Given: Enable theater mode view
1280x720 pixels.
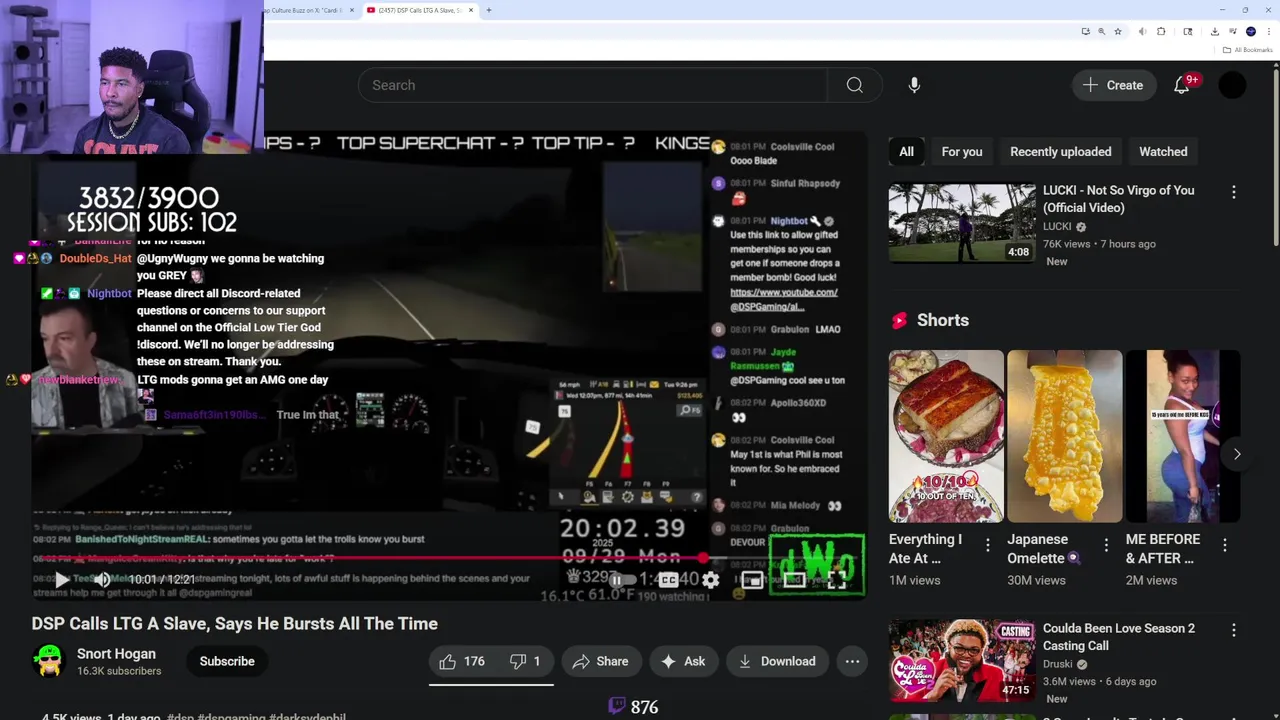Looking at the screenshot, I should point(794,579).
